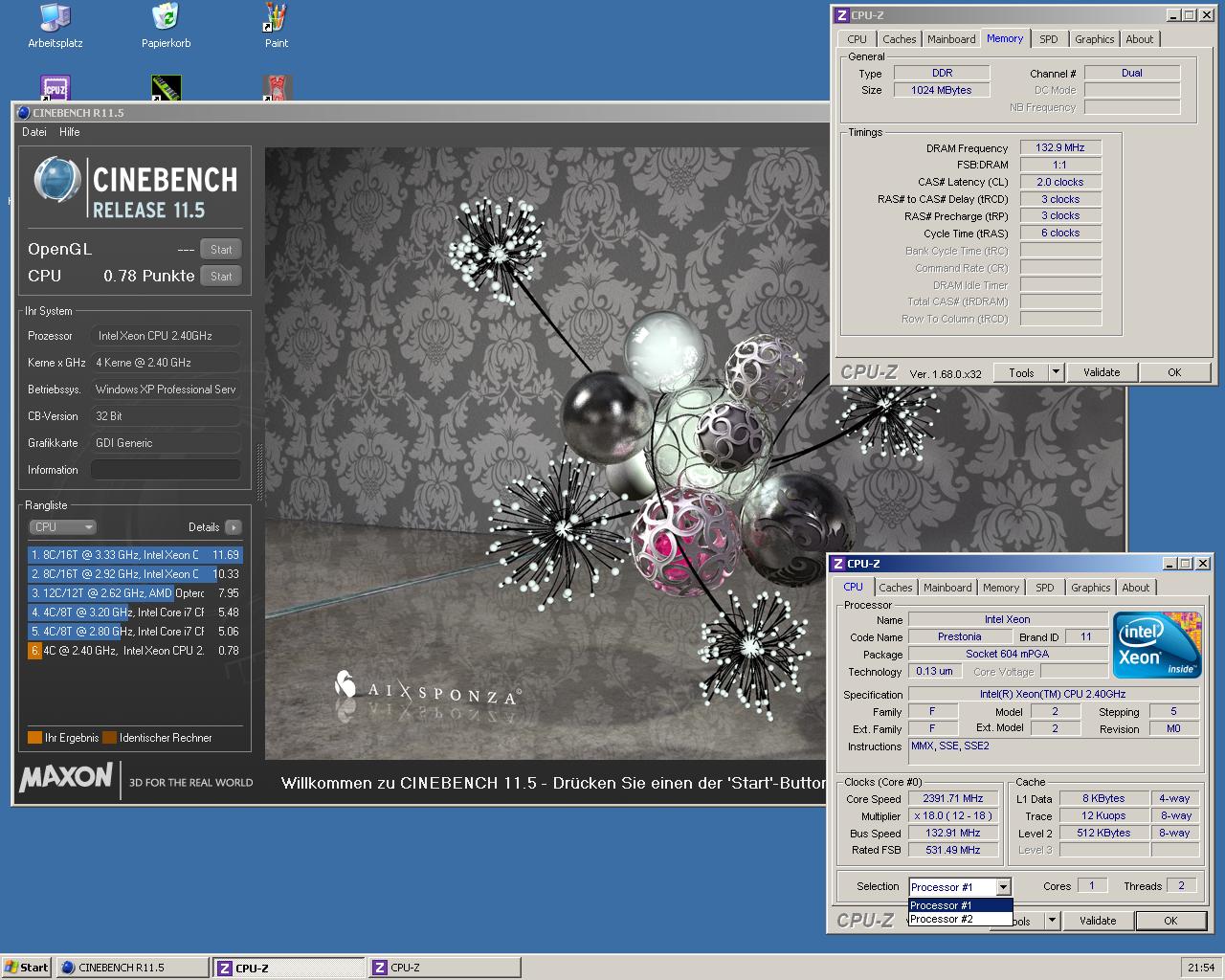
Task: Click Cinebench logo sphere icon
Action: (56, 181)
